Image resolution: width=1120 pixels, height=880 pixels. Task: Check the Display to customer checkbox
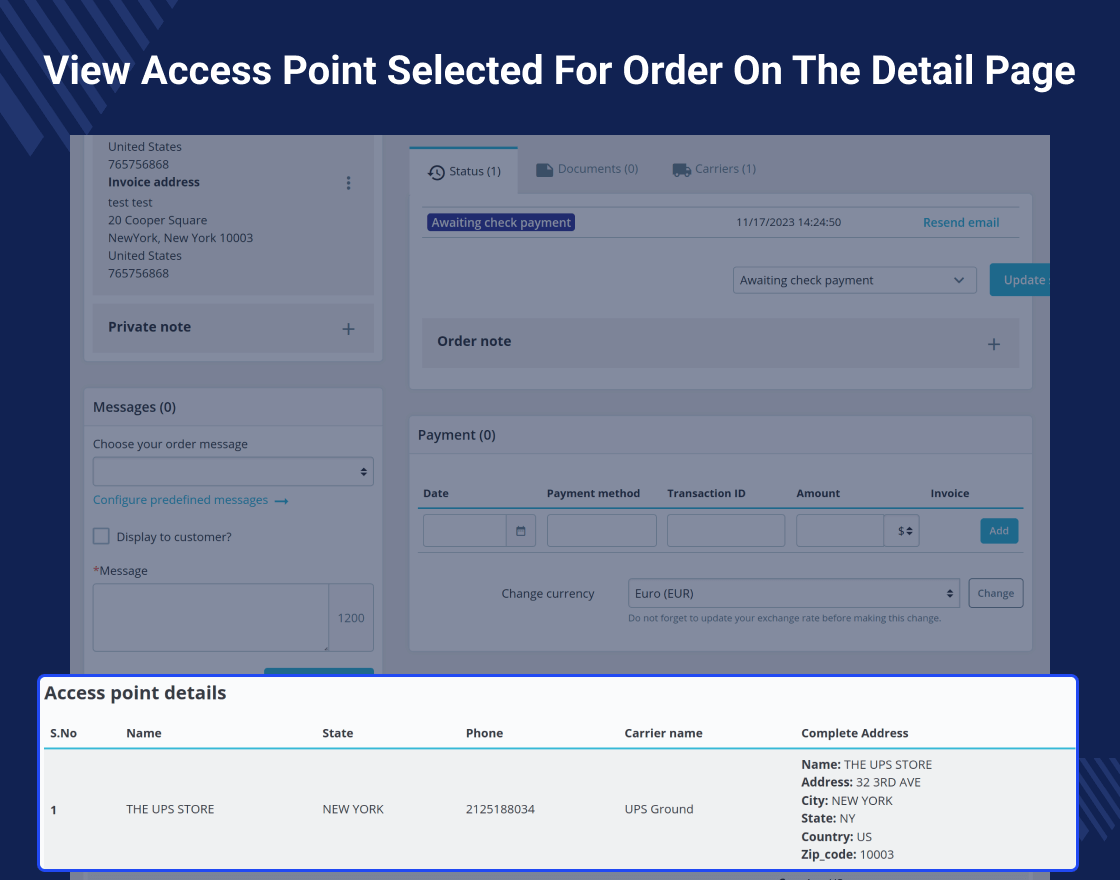point(101,536)
